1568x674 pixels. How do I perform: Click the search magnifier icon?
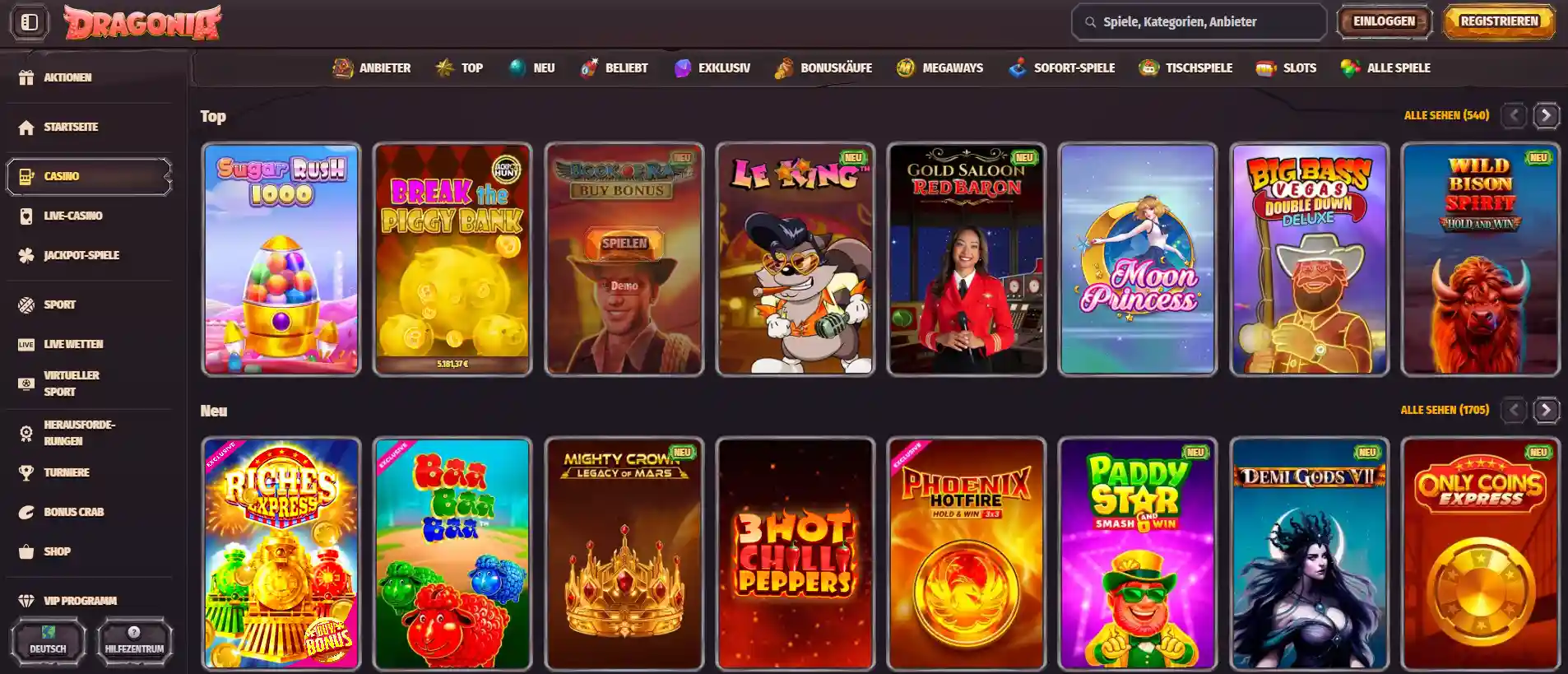pos(1090,22)
